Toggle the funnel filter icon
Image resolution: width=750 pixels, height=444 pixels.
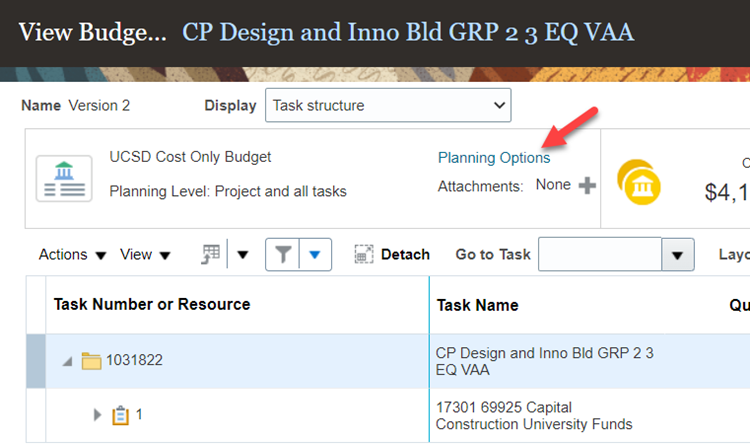point(284,255)
